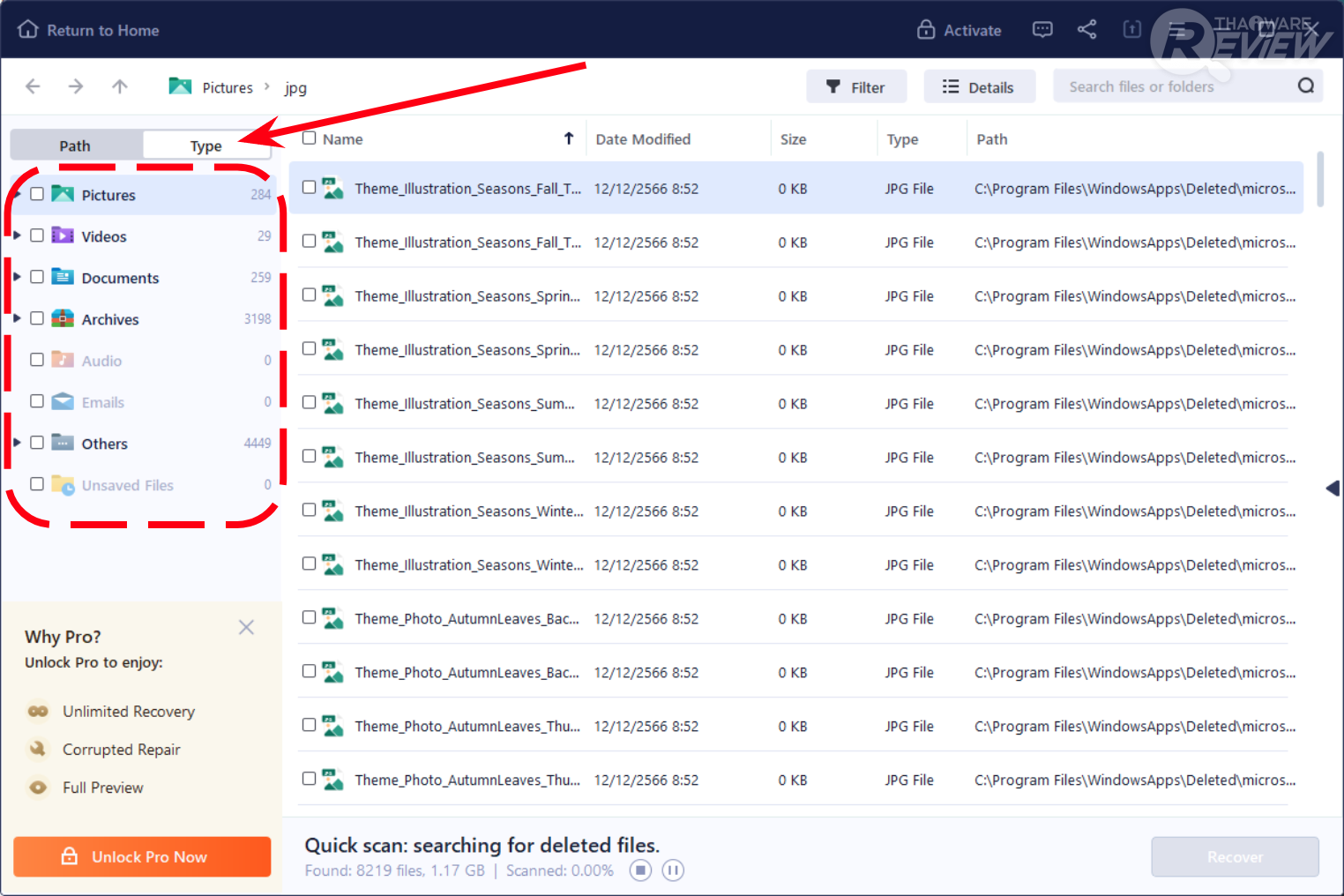Go forward with the right arrow
Viewport: 1344px width, 896px height.
[76, 86]
